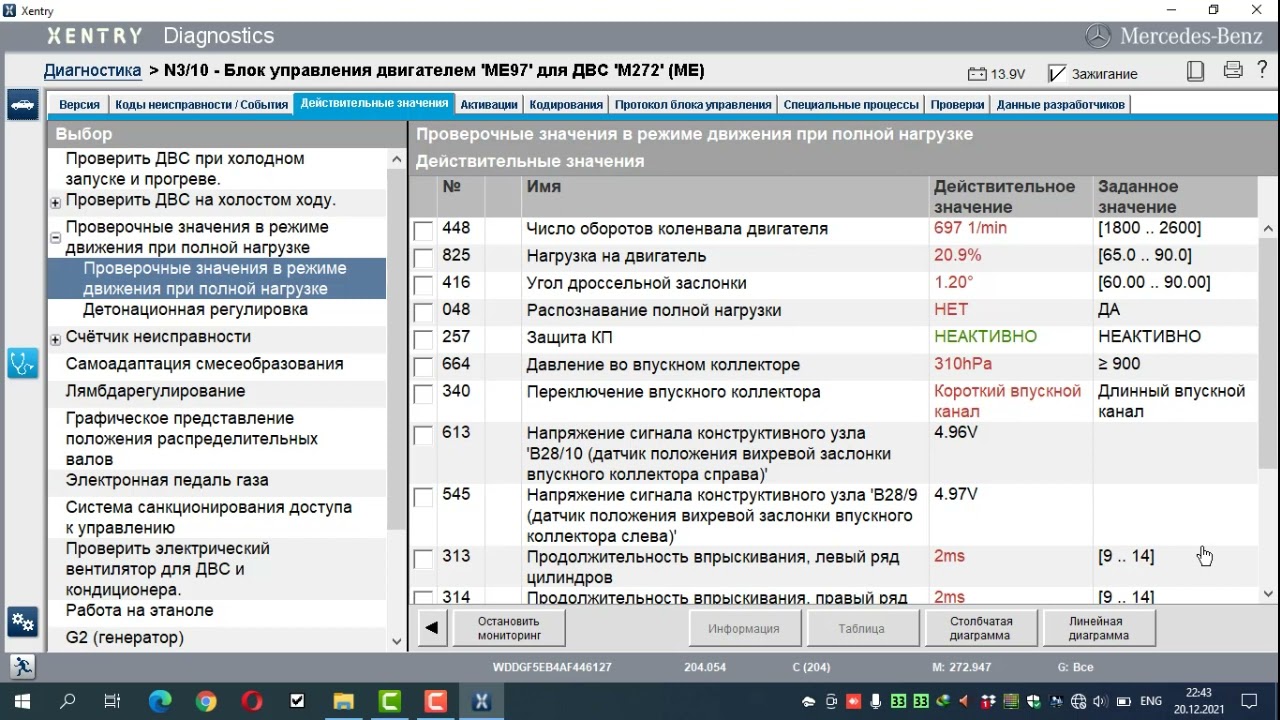
Task: Launch Opera browser from taskbar
Action: point(252,701)
